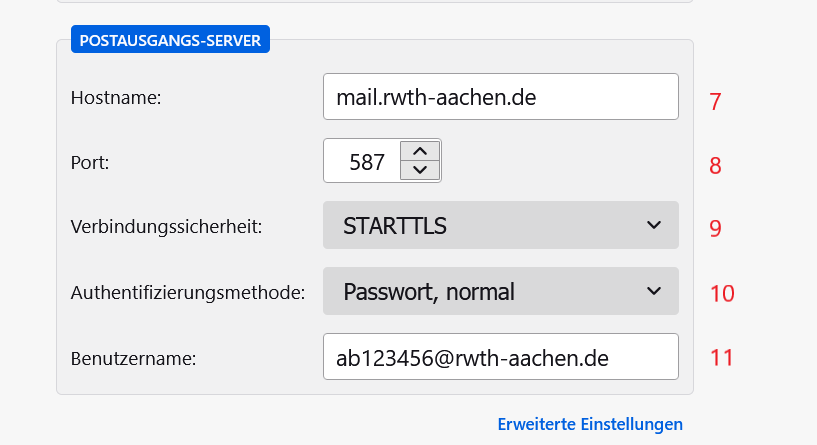Click the Hostname label
Screen dimensions: 817x445
click(116, 98)
